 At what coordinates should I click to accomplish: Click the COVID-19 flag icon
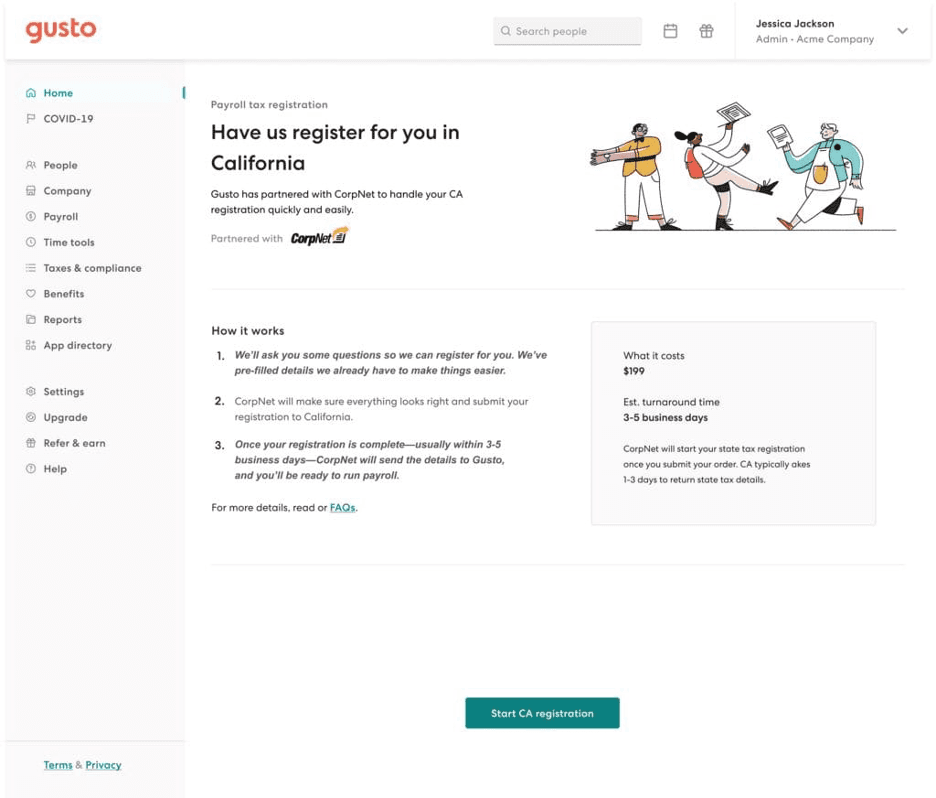31,119
